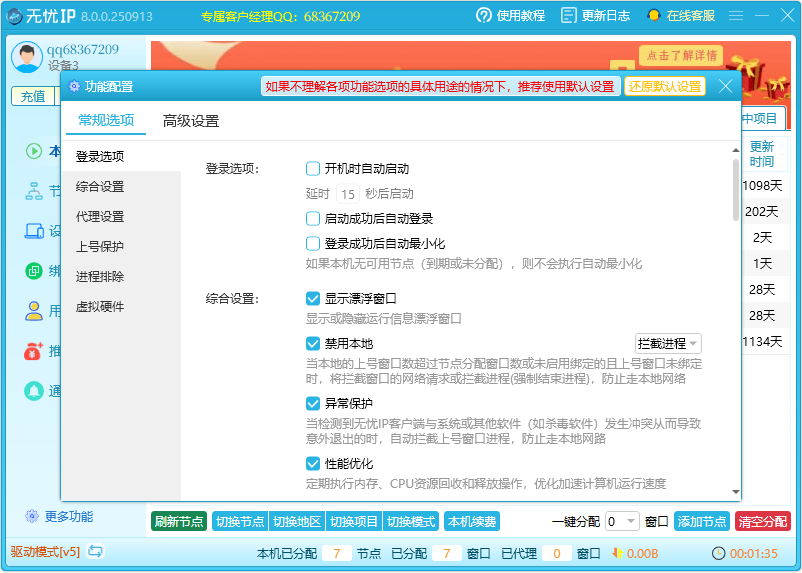Click the 00:01:35 timer text
The width and height of the screenshot is (802, 573).
(x=753, y=554)
